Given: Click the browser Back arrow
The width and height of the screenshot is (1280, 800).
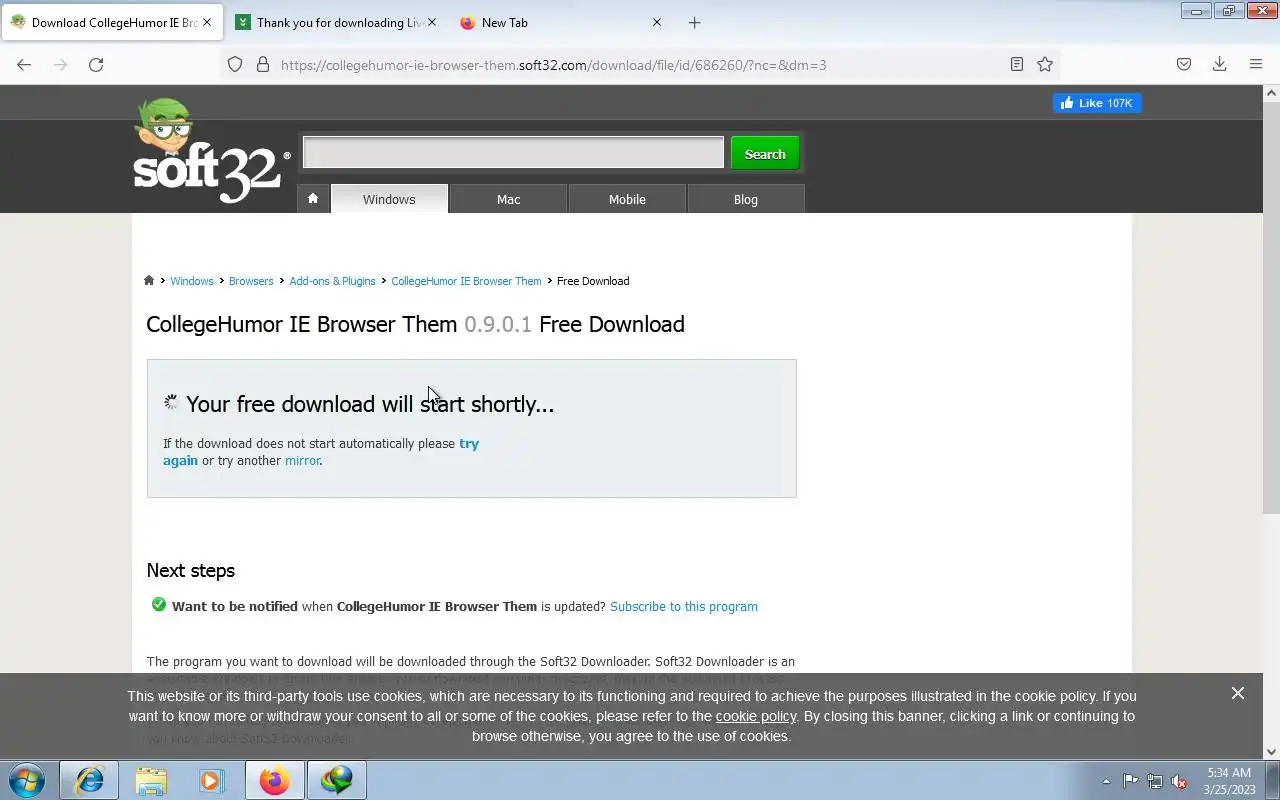Looking at the screenshot, I should pos(24,64).
